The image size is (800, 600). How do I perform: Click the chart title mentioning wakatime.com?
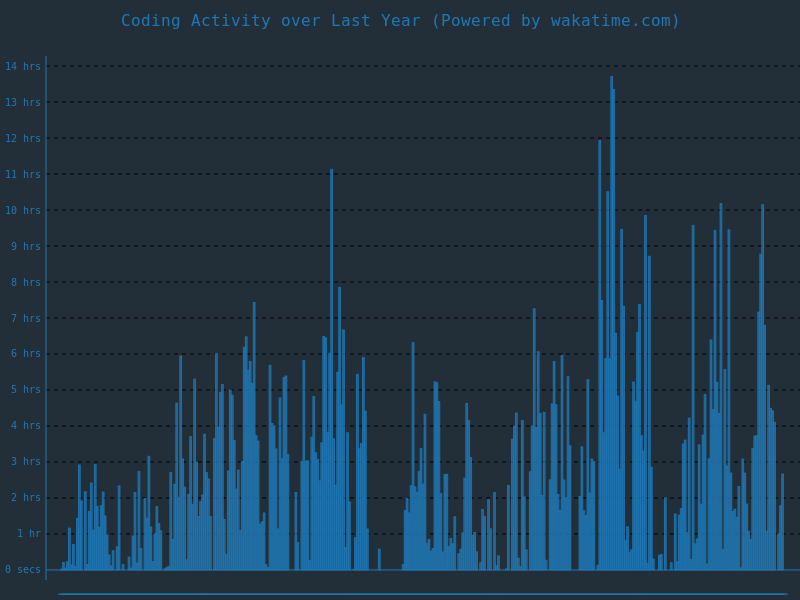pyautogui.click(x=400, y=21)
